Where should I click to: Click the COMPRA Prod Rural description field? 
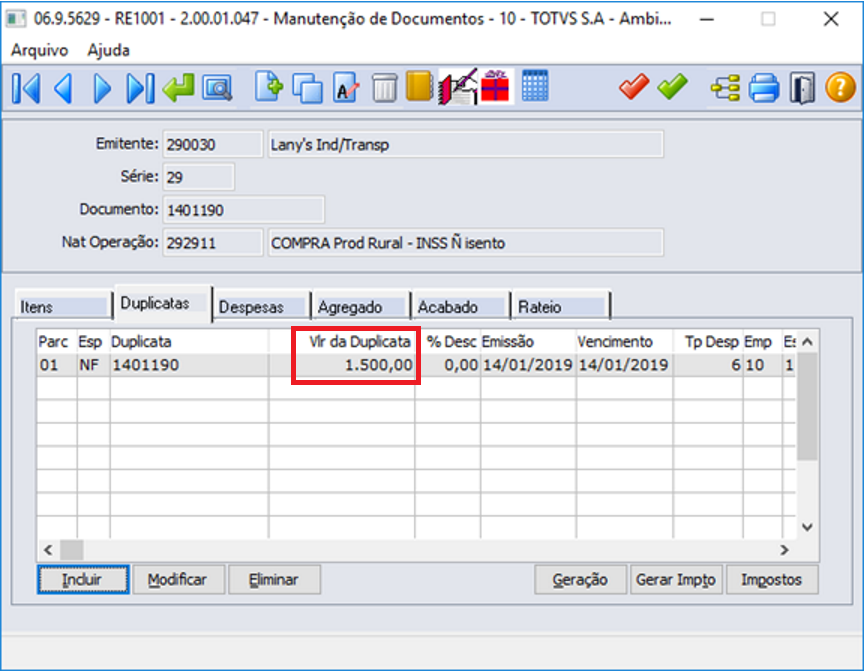coord(466,243)
